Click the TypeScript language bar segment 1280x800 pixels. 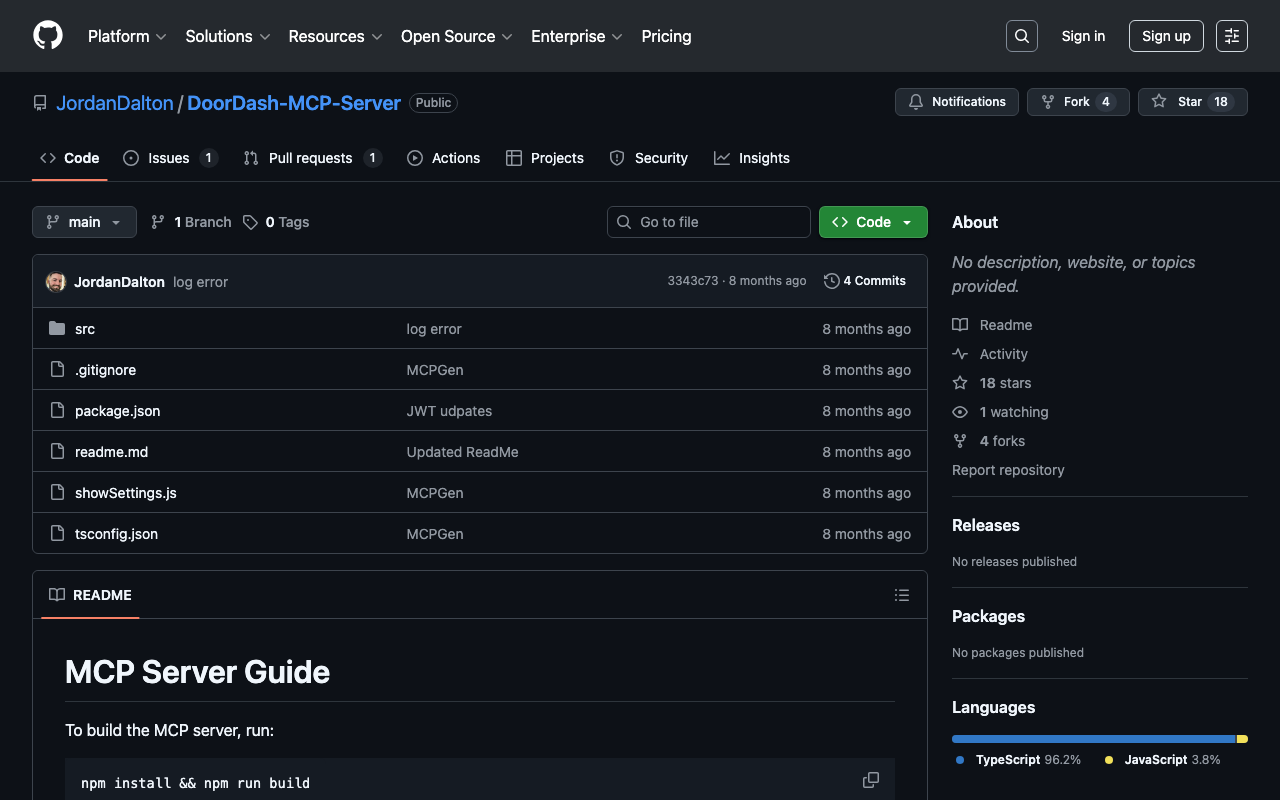pos(1093,739)
